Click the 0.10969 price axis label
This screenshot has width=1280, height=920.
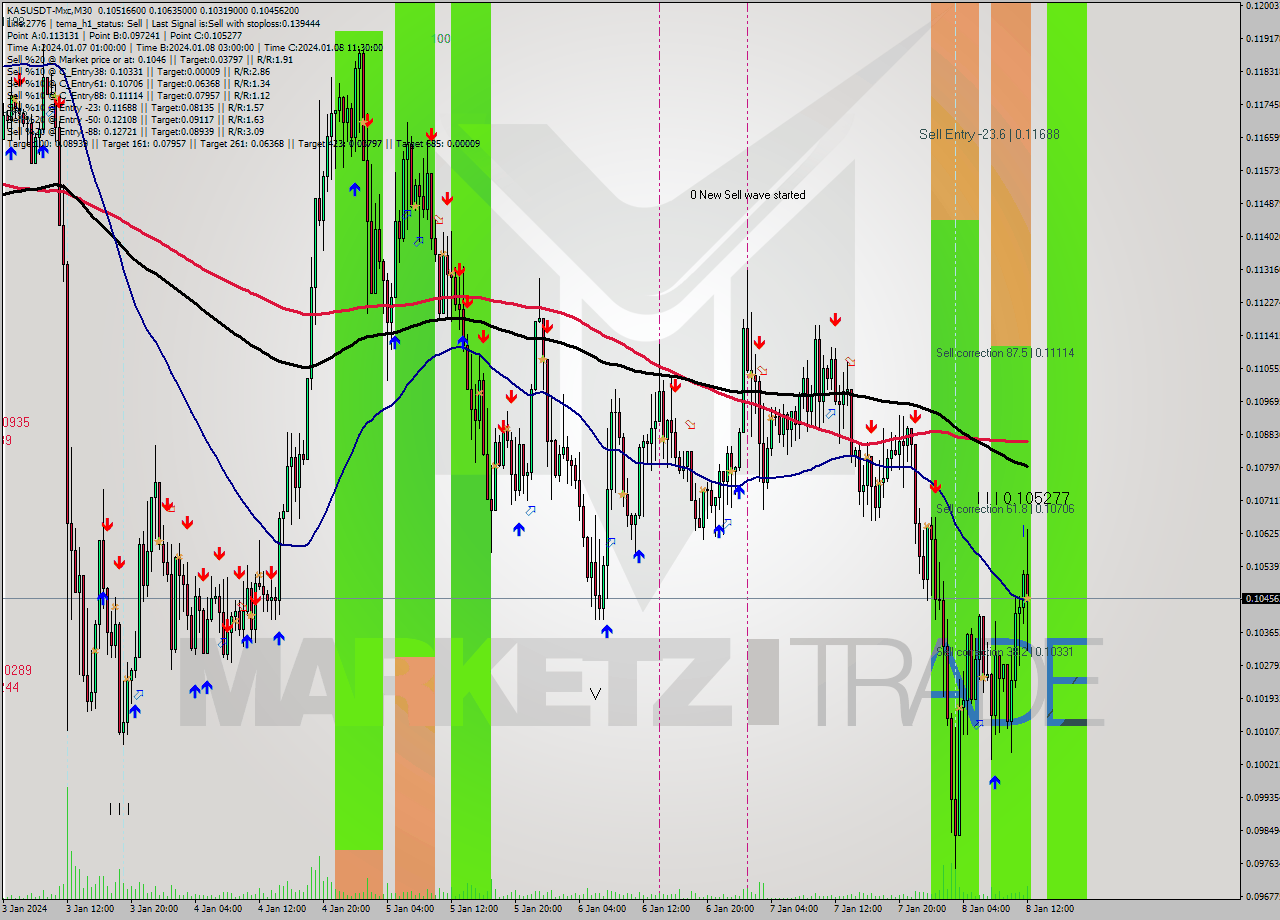[1262, 402]
